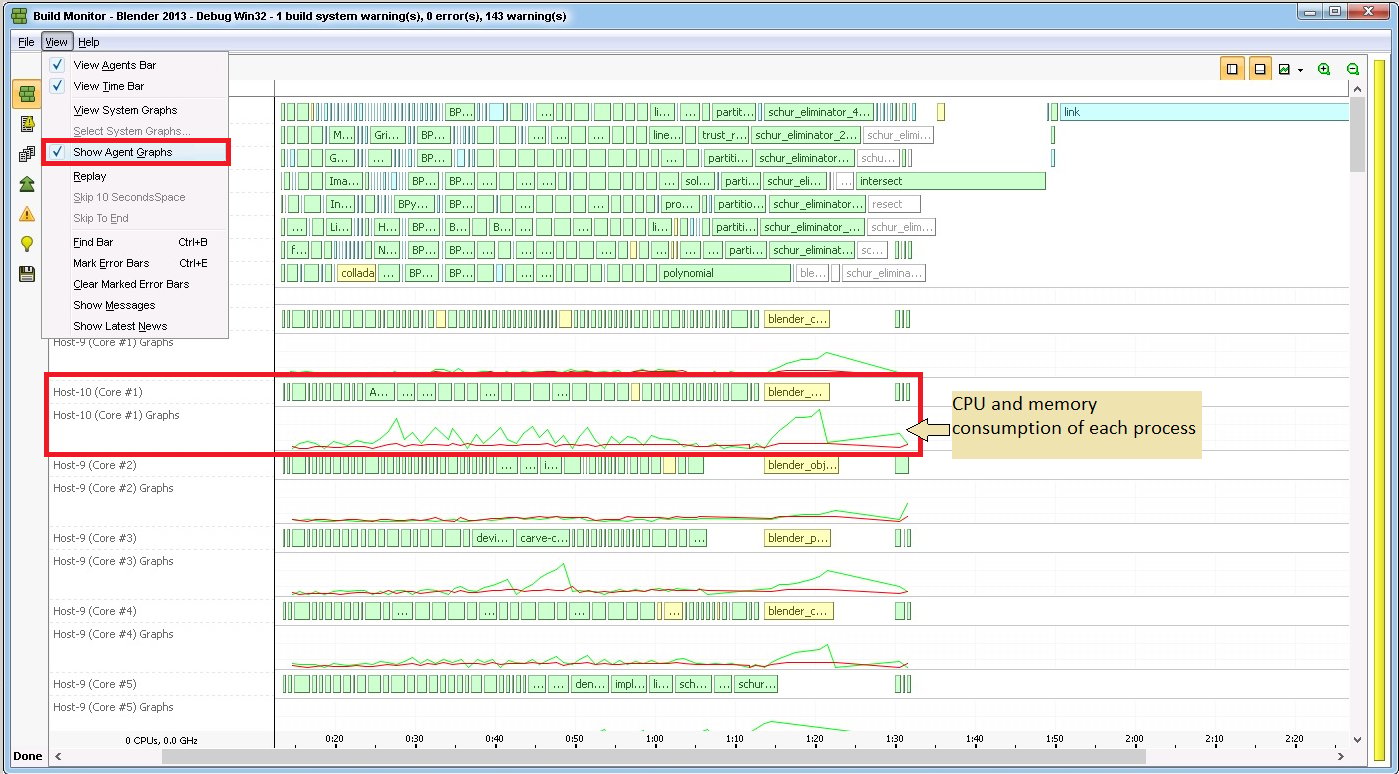1399x774 pixels.
Task: Open the Help menu
Action: click(89, 42)
